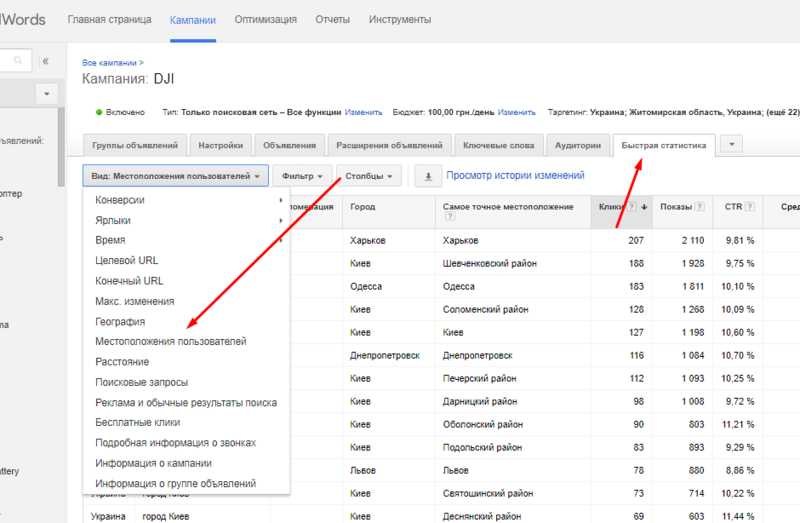Click the sidebar search input field
The height and width of the screenshot is (523, 800).
[15, 60]
